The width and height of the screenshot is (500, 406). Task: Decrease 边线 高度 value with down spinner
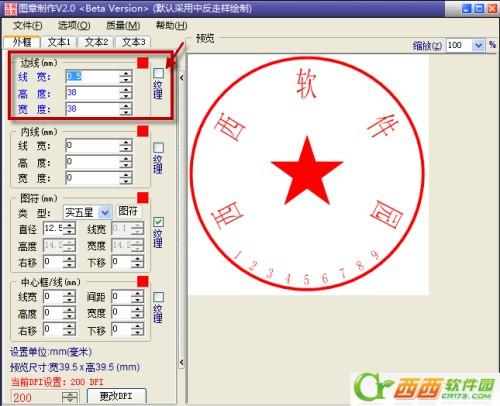[126, 96]
